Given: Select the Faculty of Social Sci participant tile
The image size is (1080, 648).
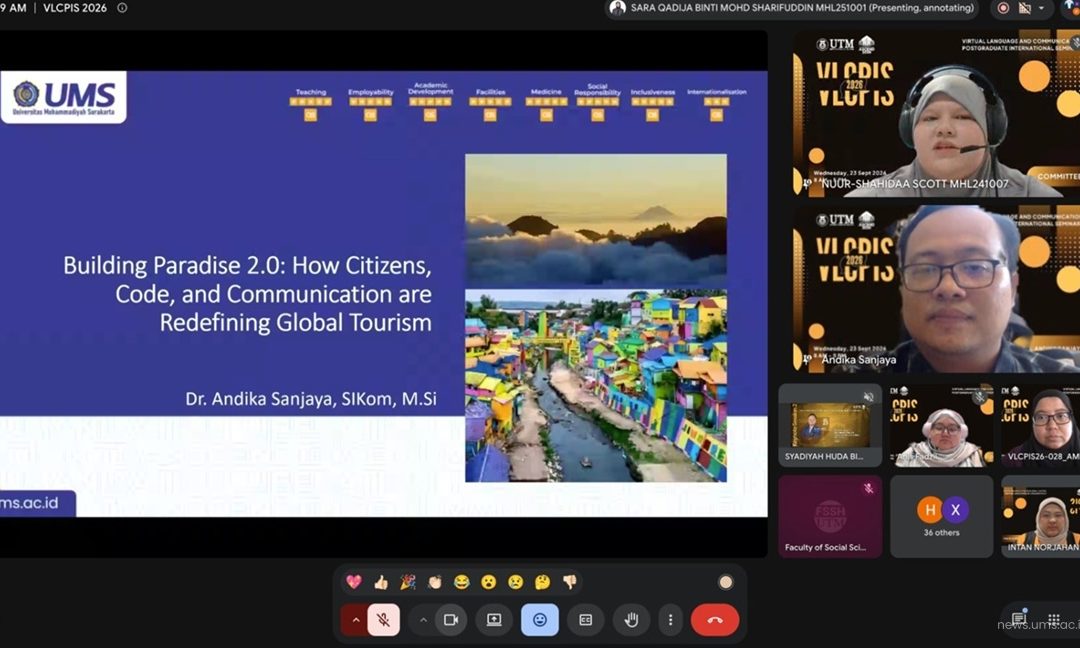Looking at the screenshot, I should [x=830, y=516].
